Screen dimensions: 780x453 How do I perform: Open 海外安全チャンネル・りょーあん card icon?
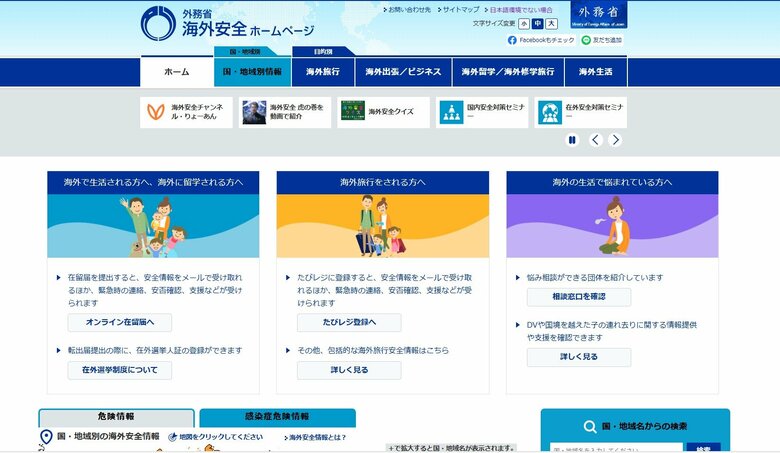pos(156,112)
